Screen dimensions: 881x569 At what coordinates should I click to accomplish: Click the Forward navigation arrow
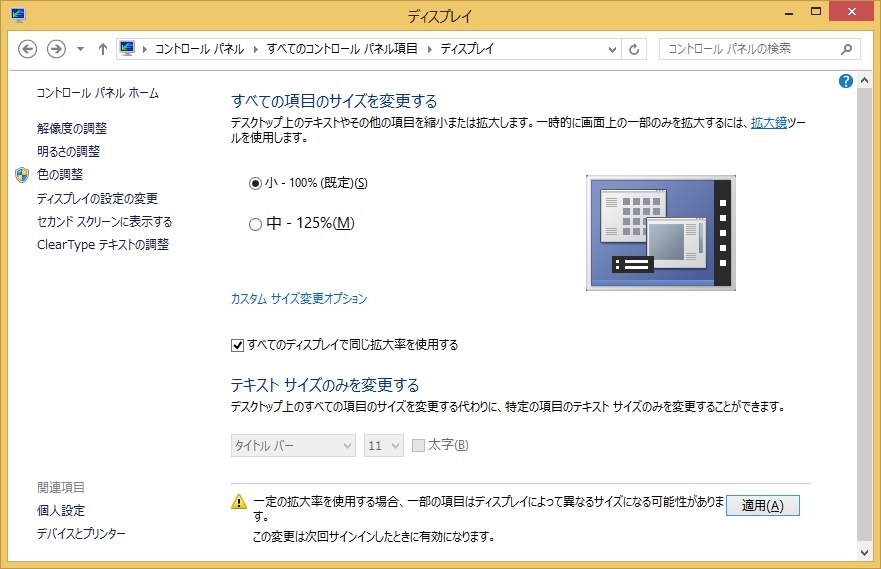(56, 49)
